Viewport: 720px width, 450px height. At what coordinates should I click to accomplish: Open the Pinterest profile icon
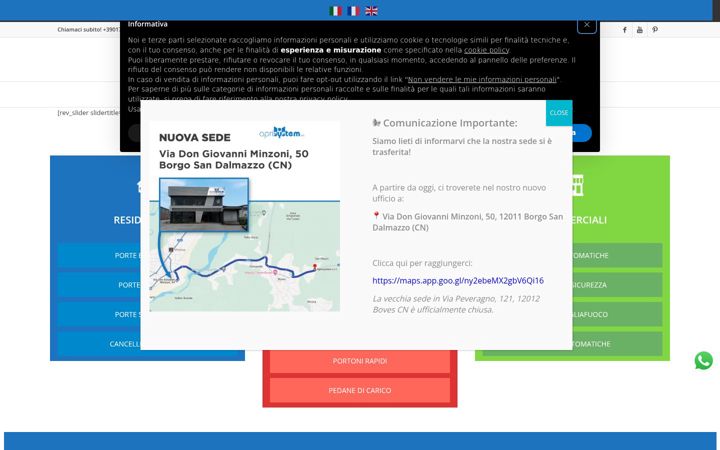tap(655, 30)
